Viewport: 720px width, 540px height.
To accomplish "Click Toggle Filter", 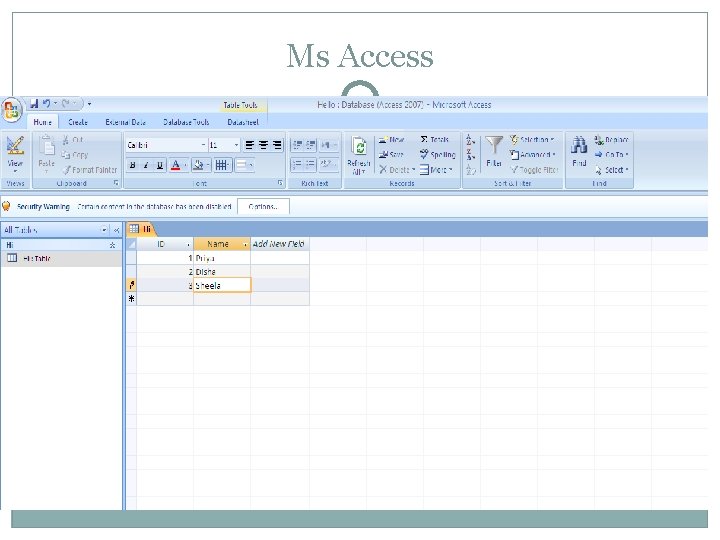I will [534, 170].
